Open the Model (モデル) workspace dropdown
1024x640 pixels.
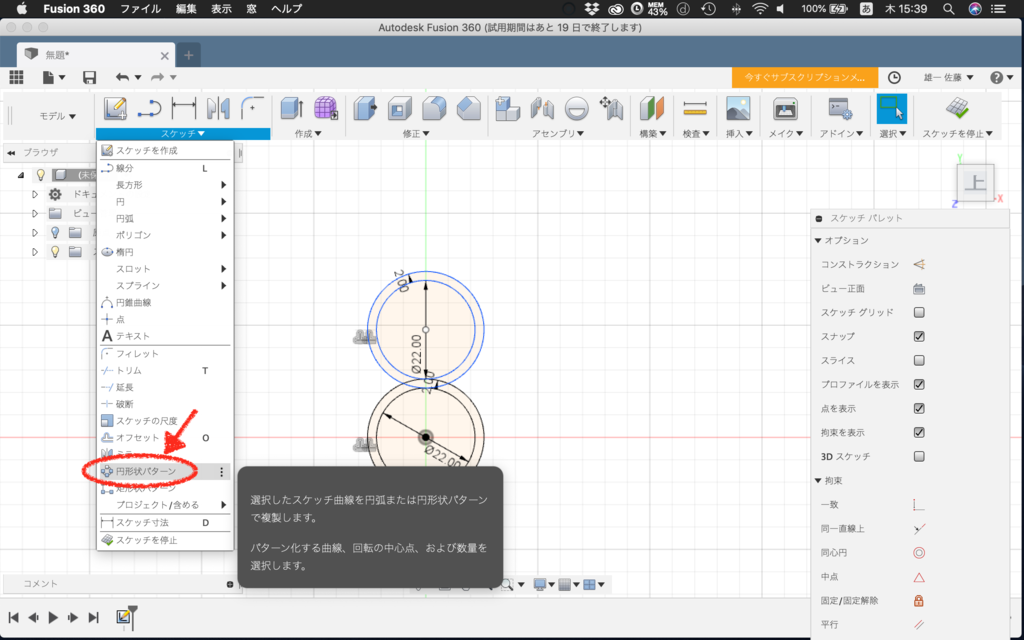pos(57,116)
